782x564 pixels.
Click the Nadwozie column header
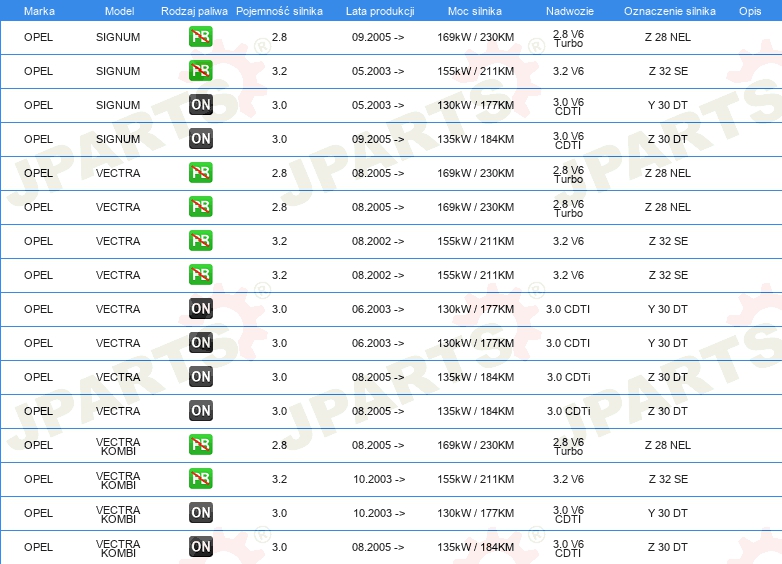pos(570,11)
